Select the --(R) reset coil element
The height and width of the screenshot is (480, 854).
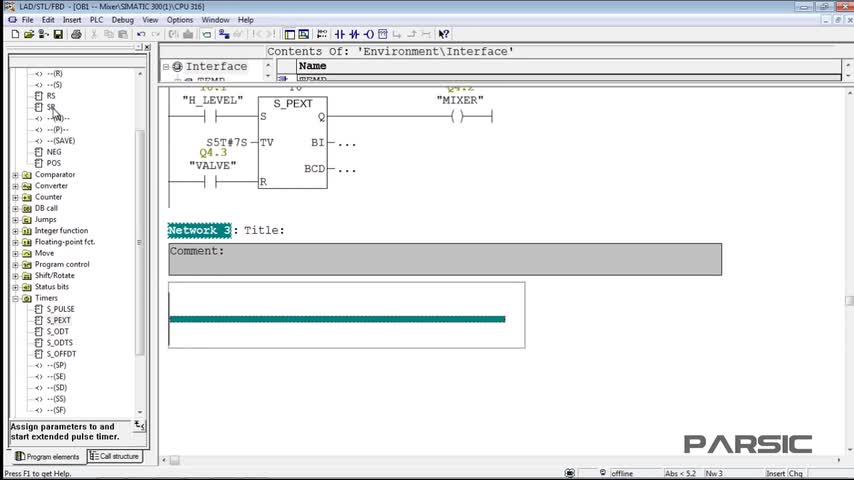(x=54, y=74)
